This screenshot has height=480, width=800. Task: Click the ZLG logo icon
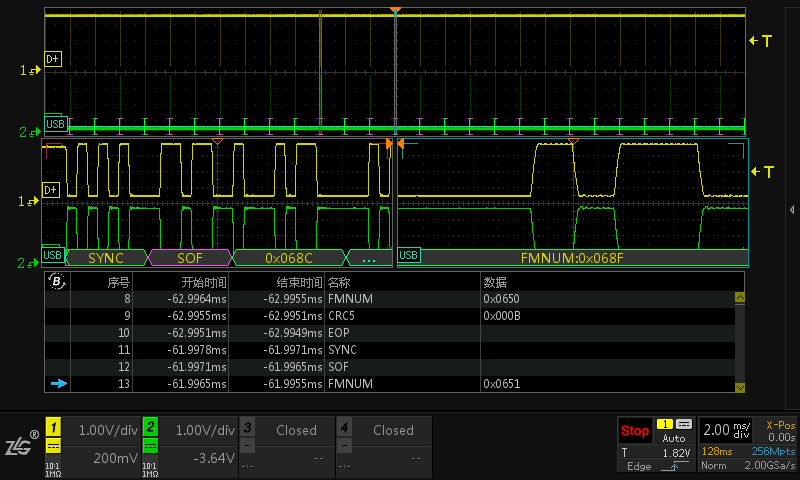tap(20, 445)
